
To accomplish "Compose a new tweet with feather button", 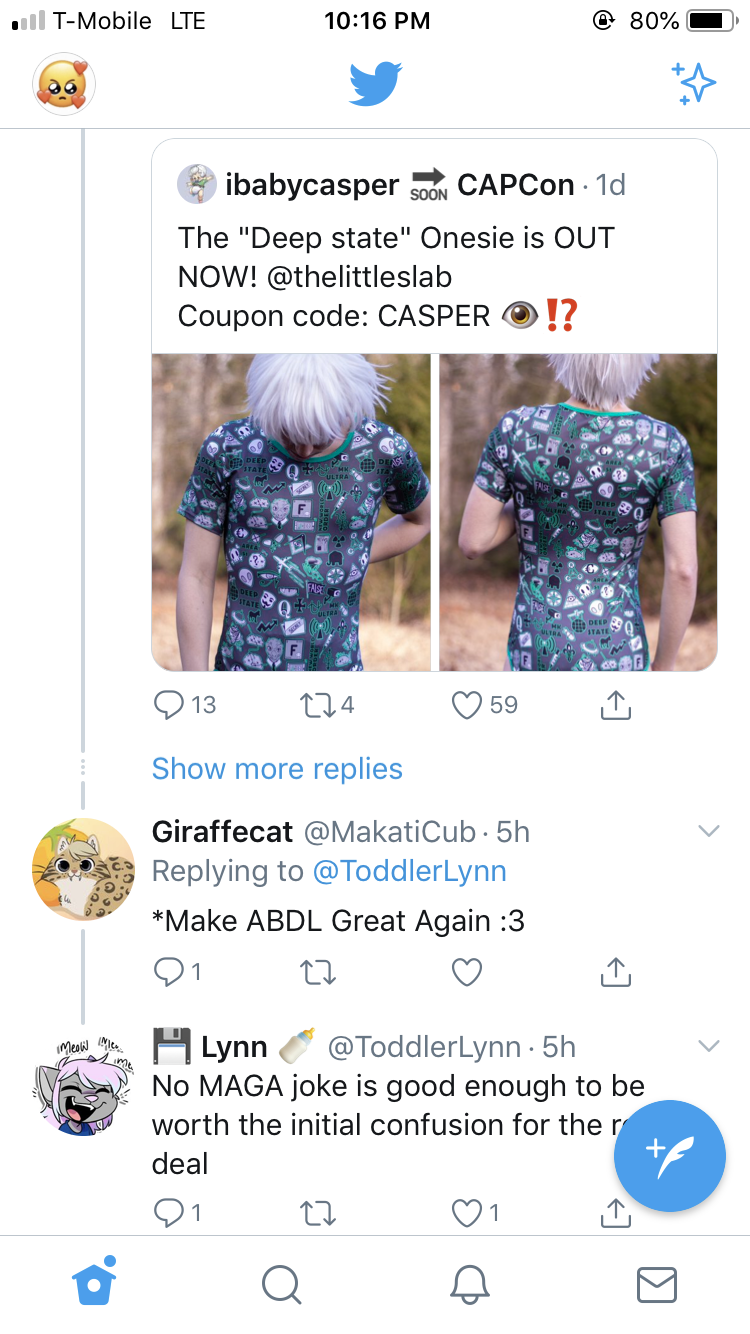I will (669, 1156).
